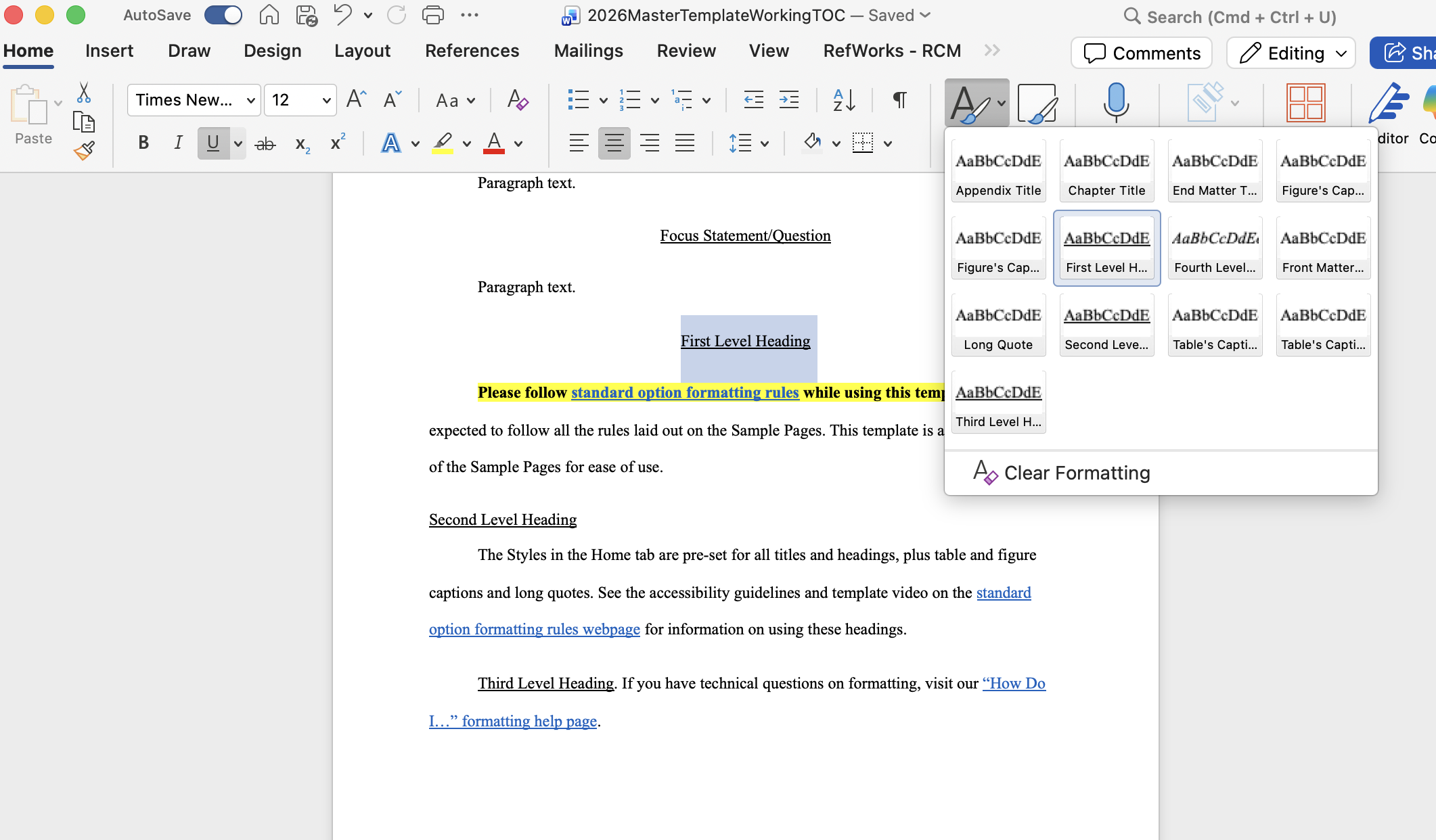Screen dimensions: 1436x840
Task: Apply the Chapter Title style
Action: tap(1106, 170)
